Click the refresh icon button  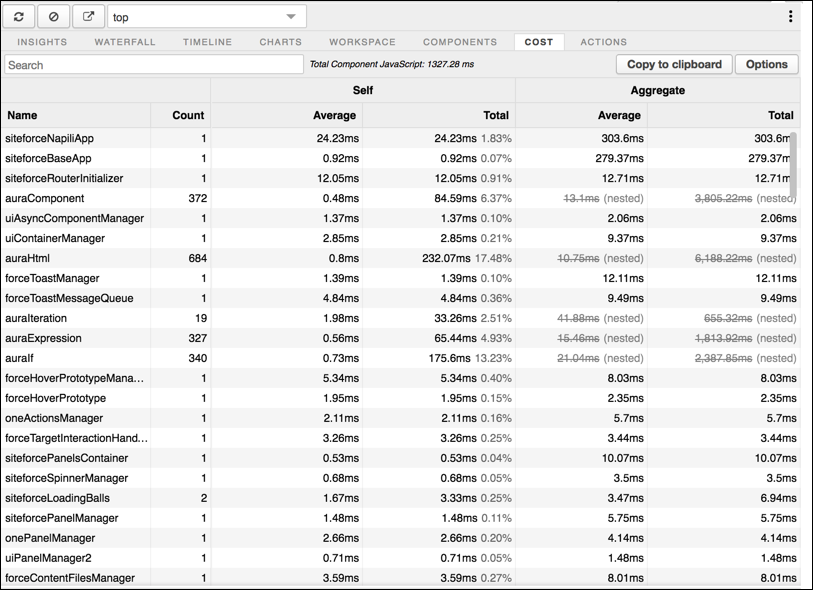pyautogui.click(x=19, y=17)
